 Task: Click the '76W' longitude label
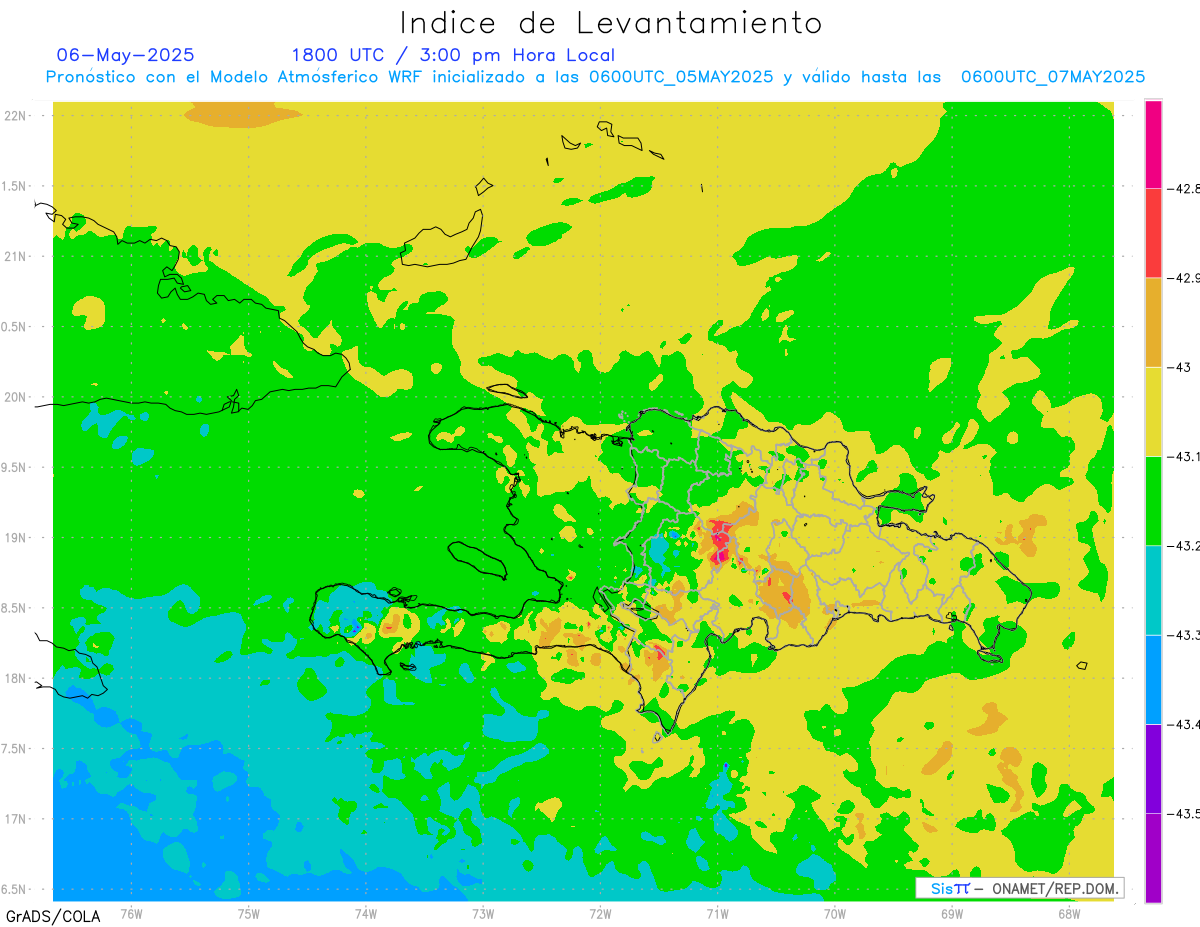pos(131,912)
